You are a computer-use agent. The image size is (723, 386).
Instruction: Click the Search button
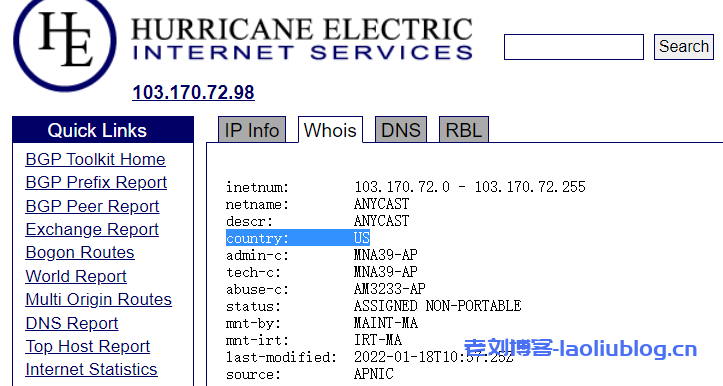click(683, 47)
